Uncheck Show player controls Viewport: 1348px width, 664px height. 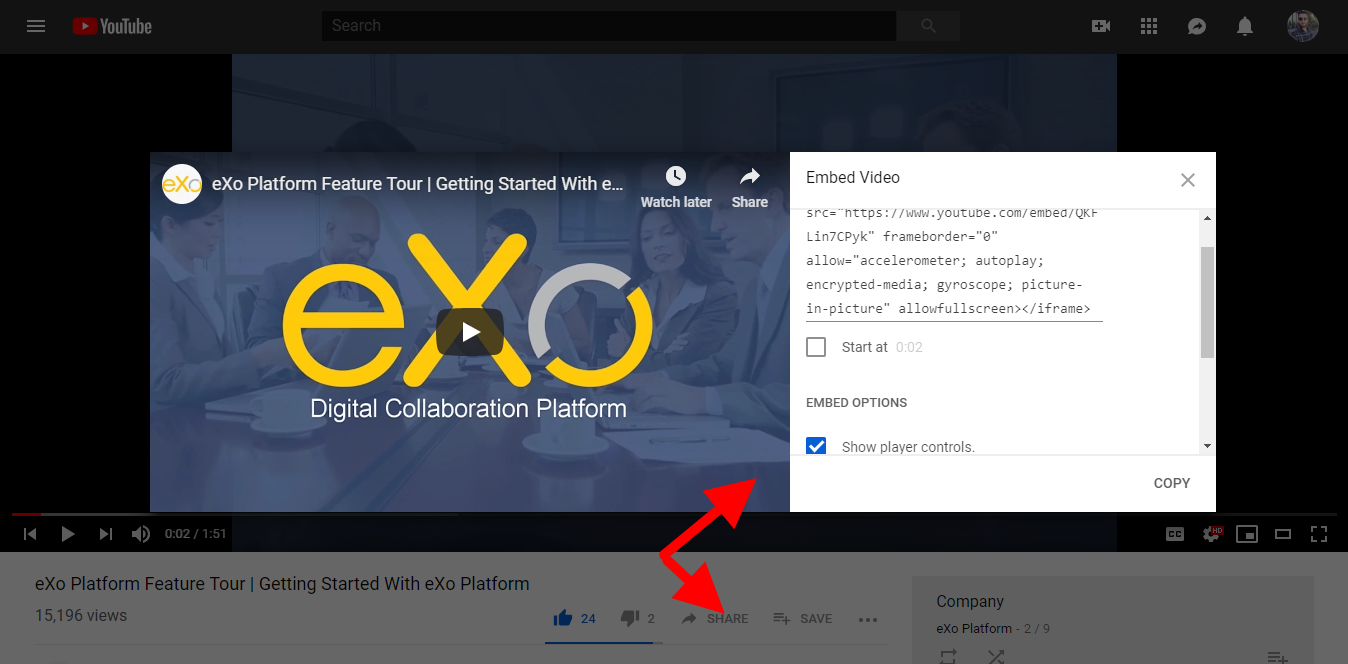tap(816, 446)
